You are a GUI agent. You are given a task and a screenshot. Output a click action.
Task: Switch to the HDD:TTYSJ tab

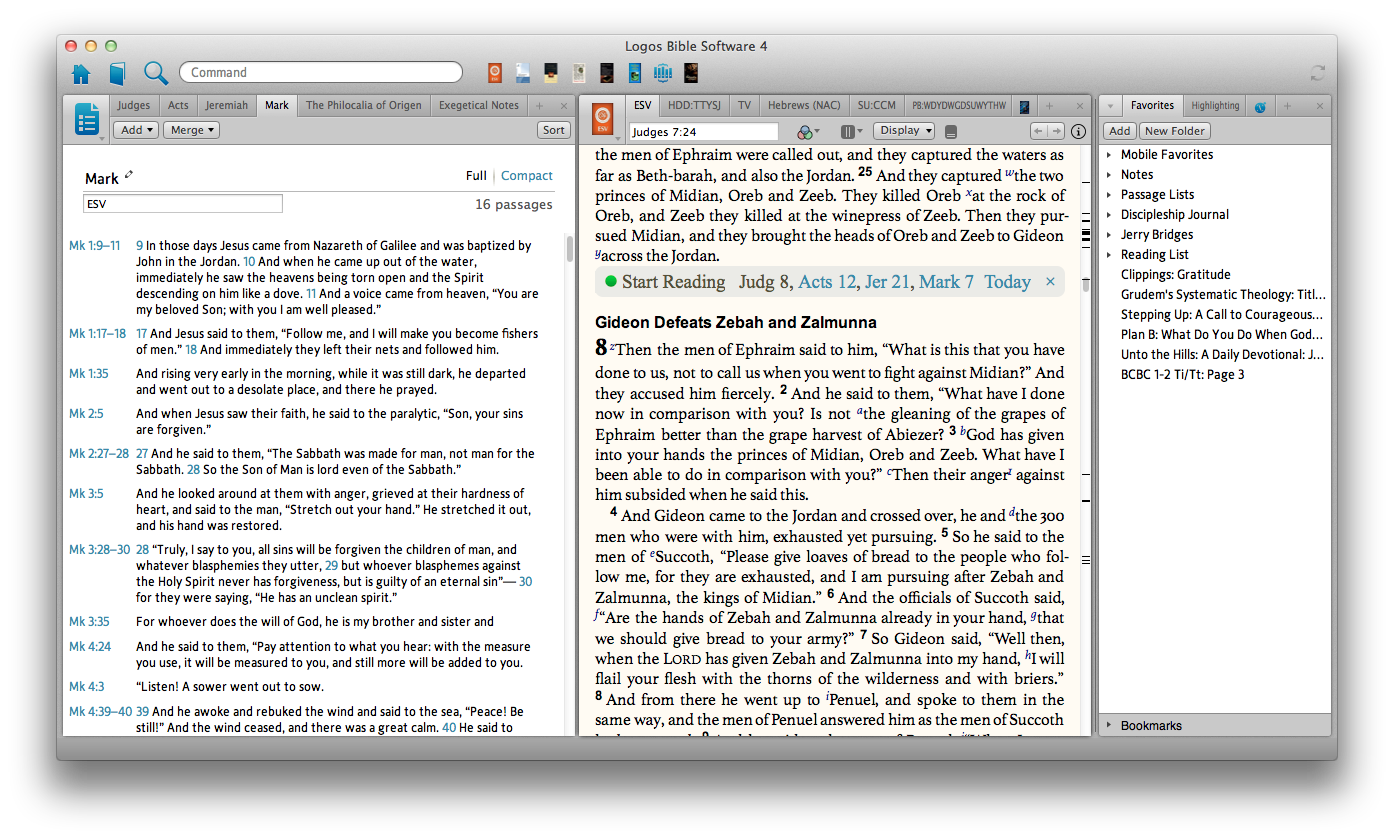pos(692,105)
